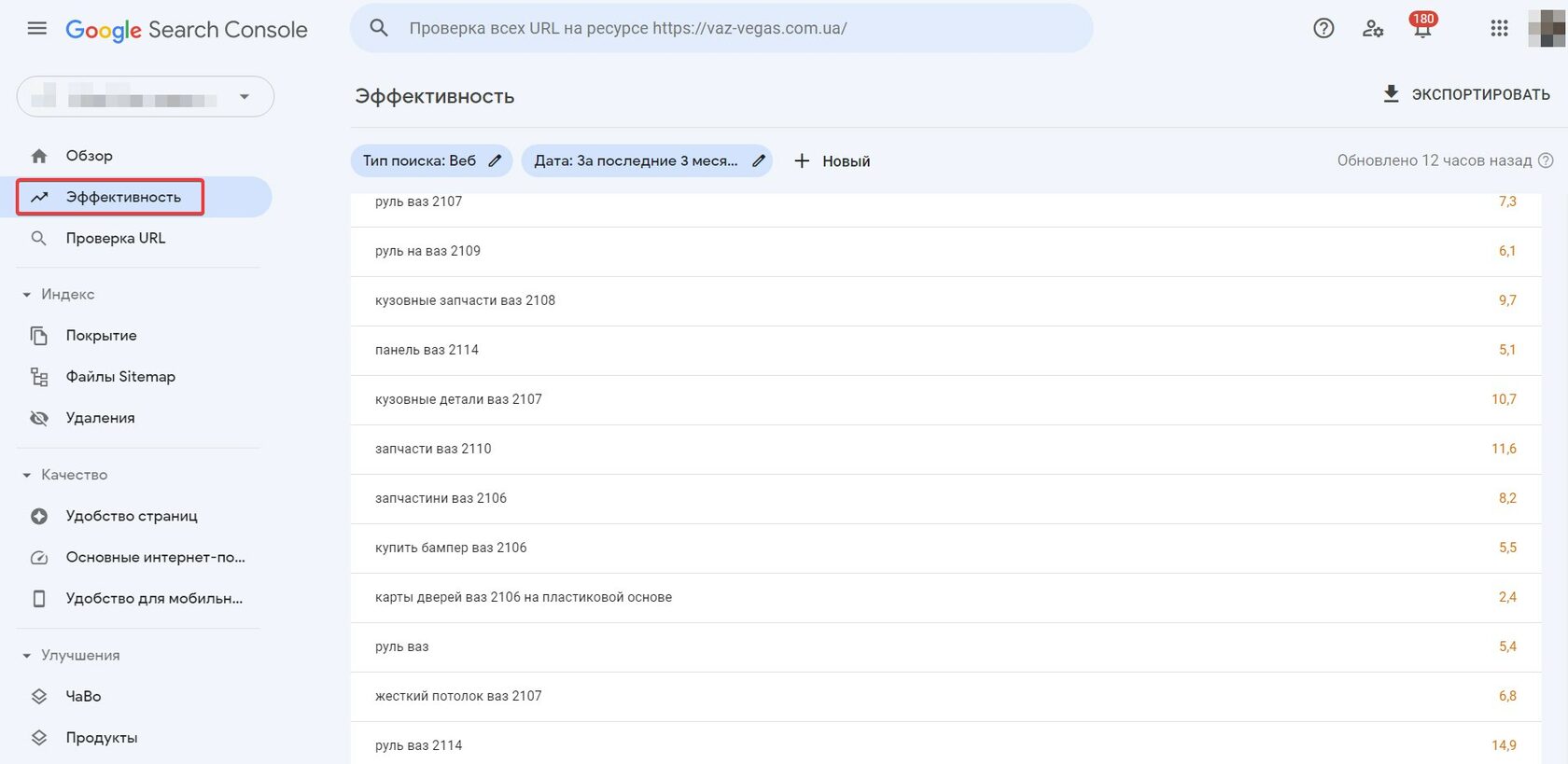
Task: Click the search magnifier icon
Action: pos(379,28)
